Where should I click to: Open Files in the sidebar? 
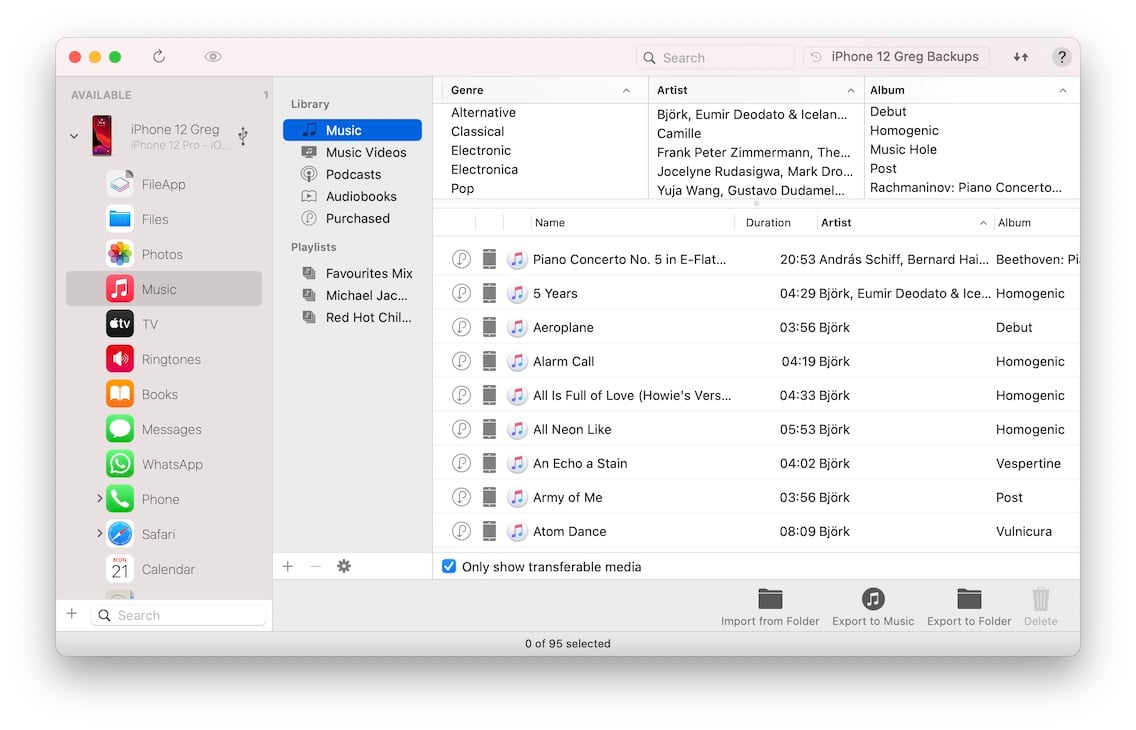[x=164, y=219]
